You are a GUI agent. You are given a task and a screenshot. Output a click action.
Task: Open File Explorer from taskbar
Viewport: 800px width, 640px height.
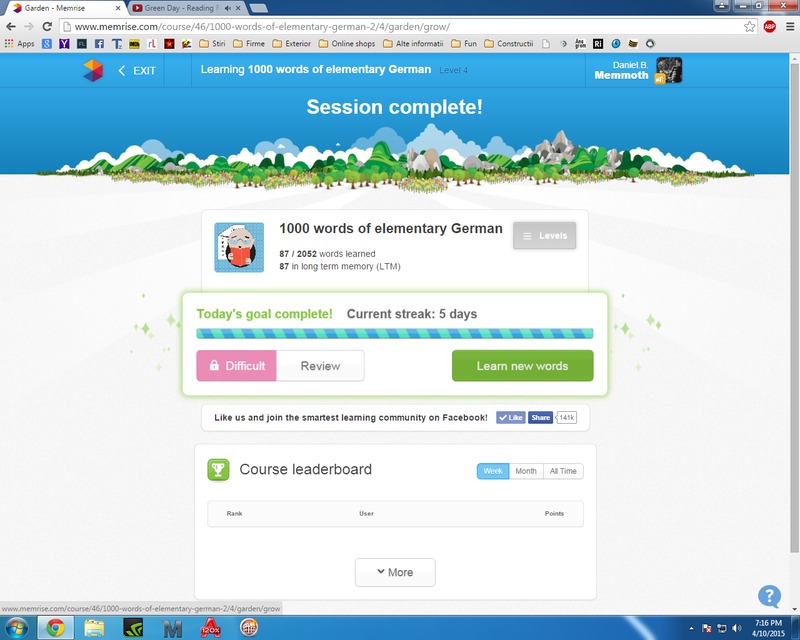point(94,628)
